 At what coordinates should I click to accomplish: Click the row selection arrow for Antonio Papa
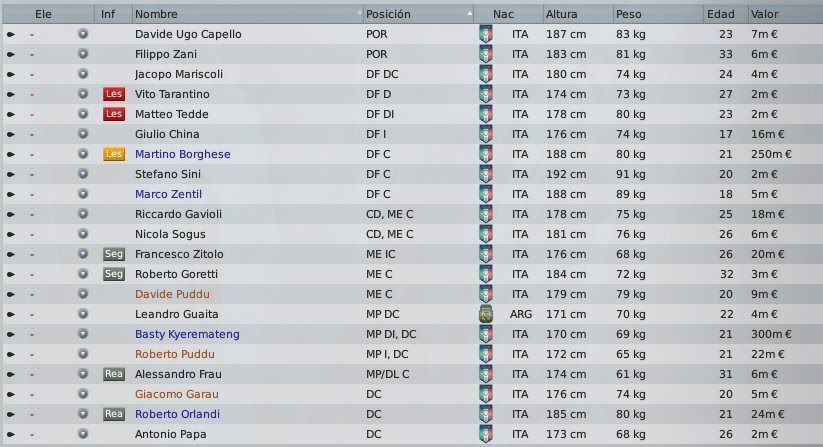(11, 434)
